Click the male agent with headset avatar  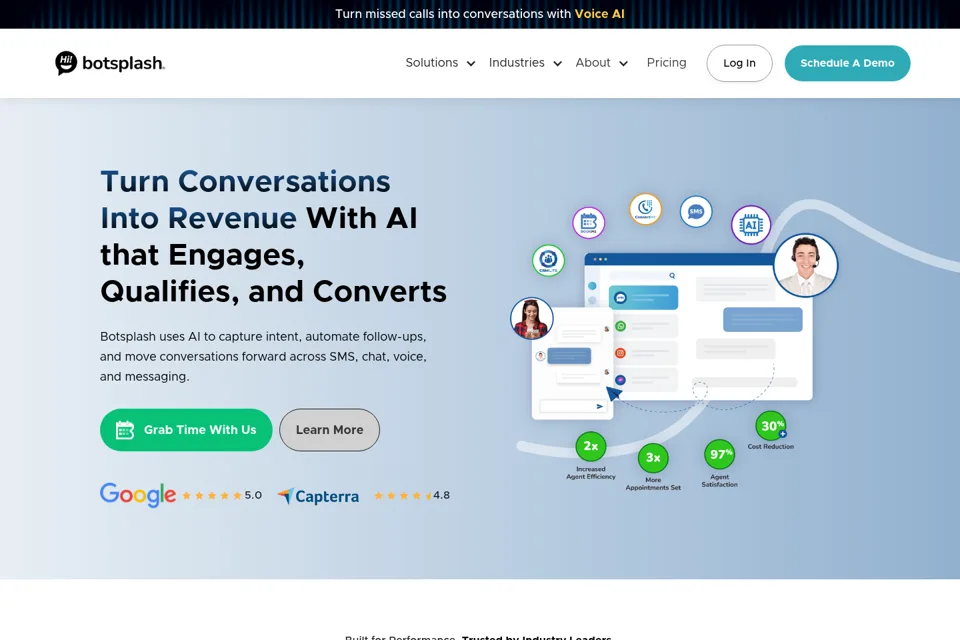805,265
